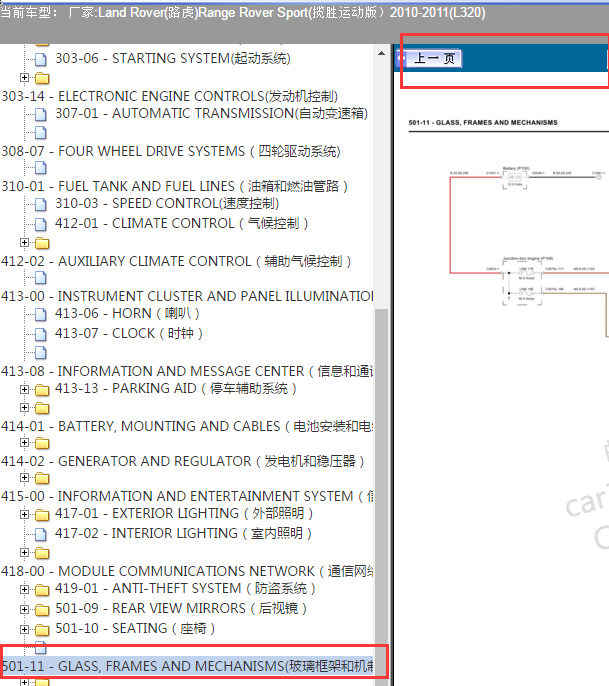Select 501-10 SEATING label
609x686 pixels.
tap(135, 628)
